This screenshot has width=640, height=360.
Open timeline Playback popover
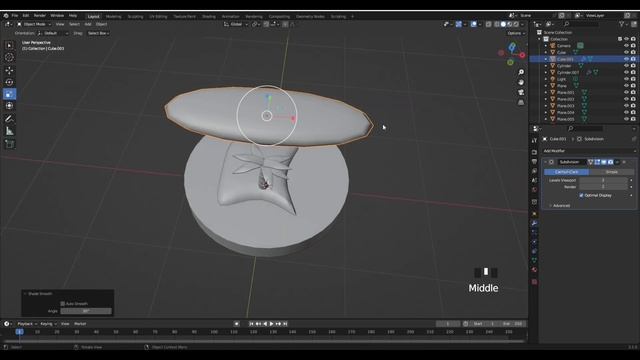click(x=27, y=324)
